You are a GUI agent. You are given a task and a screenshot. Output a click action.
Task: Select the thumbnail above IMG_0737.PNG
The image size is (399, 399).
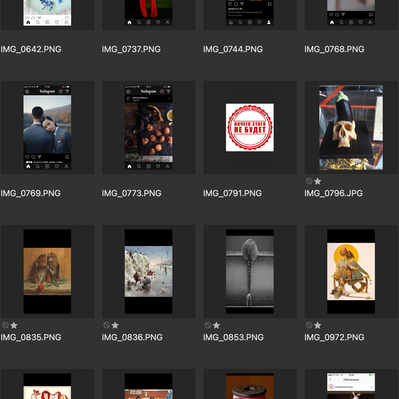click(149, 13)
